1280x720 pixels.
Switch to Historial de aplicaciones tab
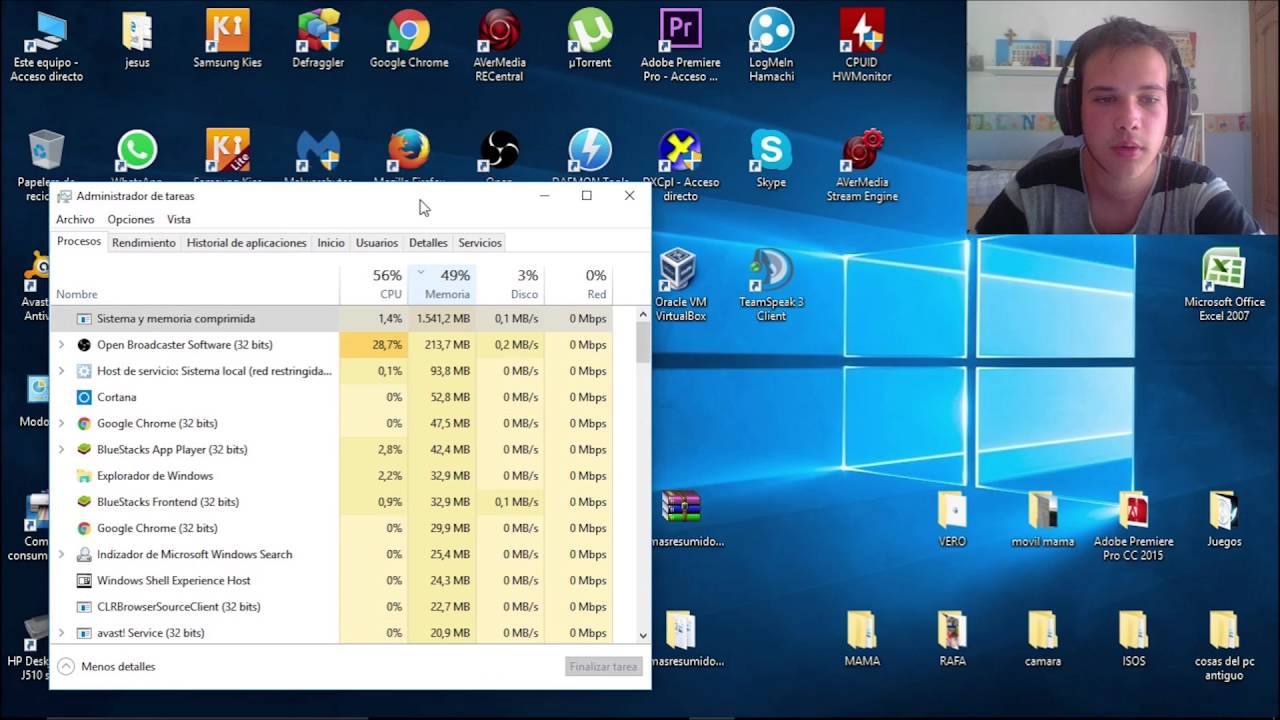(247, 243)
